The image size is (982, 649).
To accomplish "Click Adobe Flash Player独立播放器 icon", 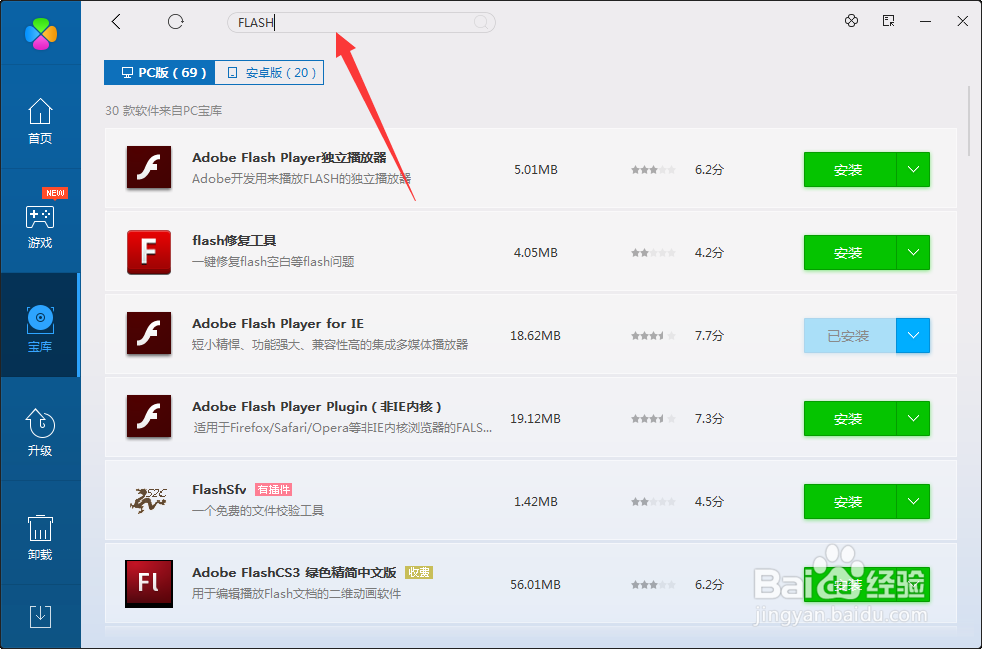I will coord(149,168).
